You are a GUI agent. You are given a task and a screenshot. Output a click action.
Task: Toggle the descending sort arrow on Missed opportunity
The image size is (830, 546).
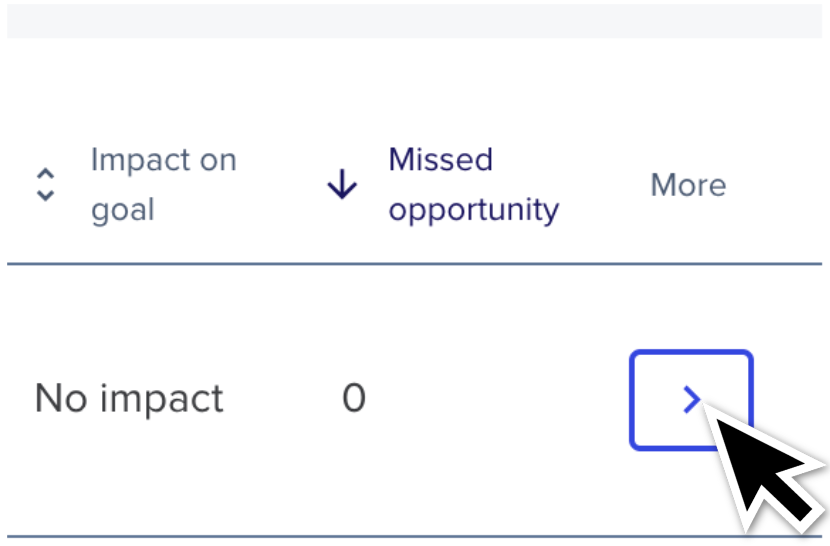pyautogui.click(x=342, y=184)
